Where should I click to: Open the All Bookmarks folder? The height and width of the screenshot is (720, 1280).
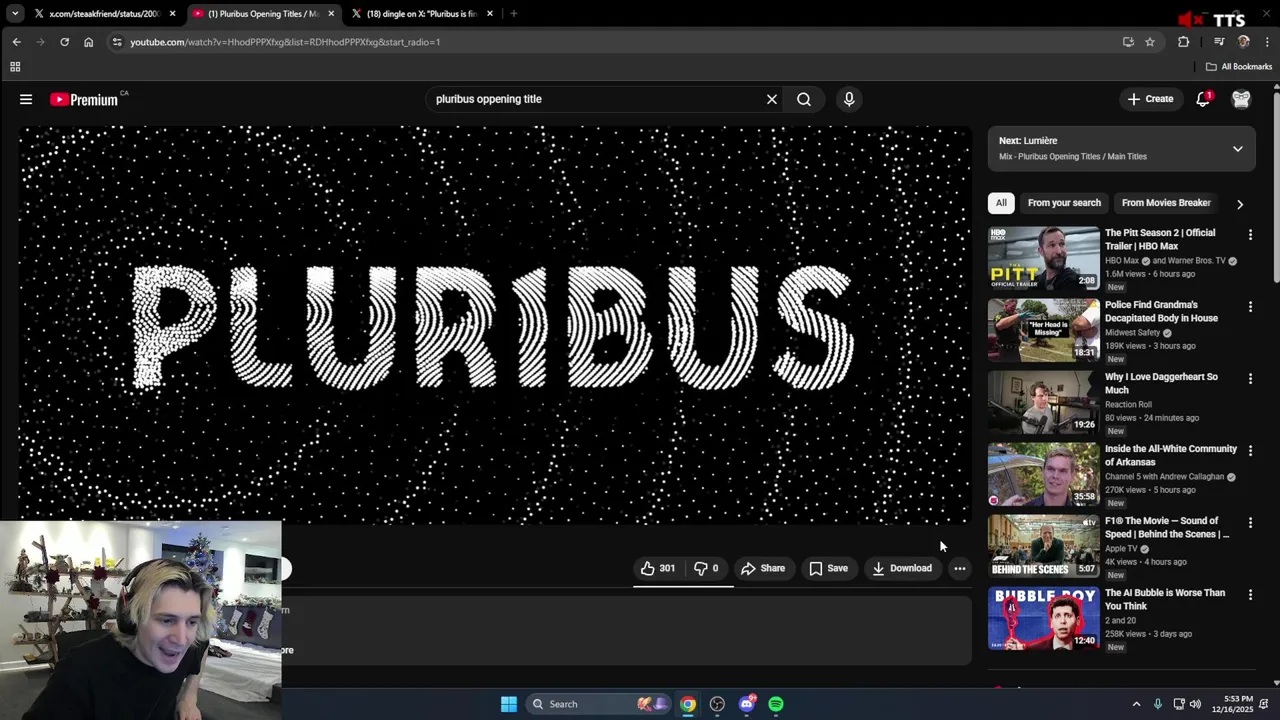pyautogui.click(x=1239, y=67)
